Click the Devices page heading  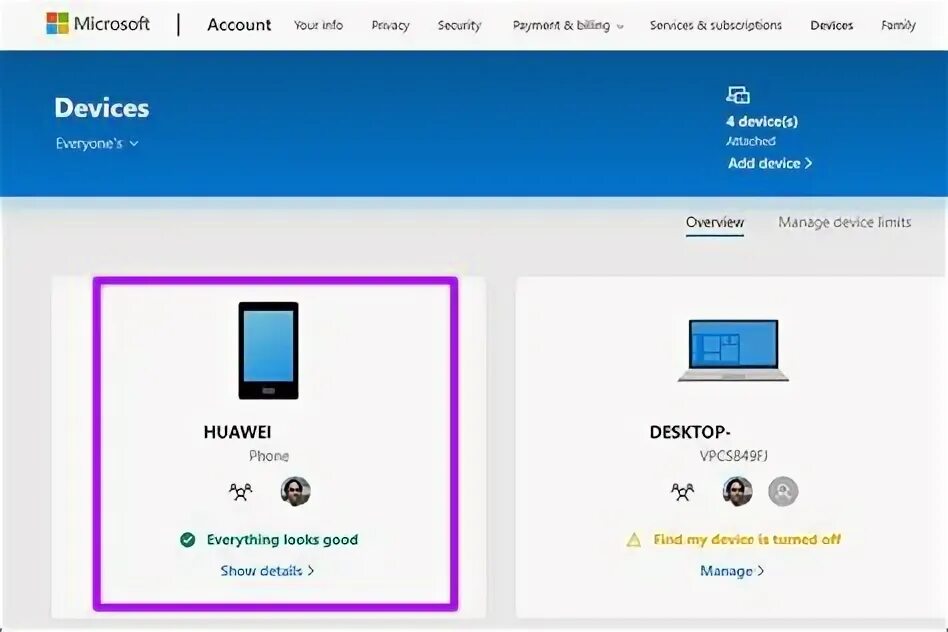click(102, 108)
